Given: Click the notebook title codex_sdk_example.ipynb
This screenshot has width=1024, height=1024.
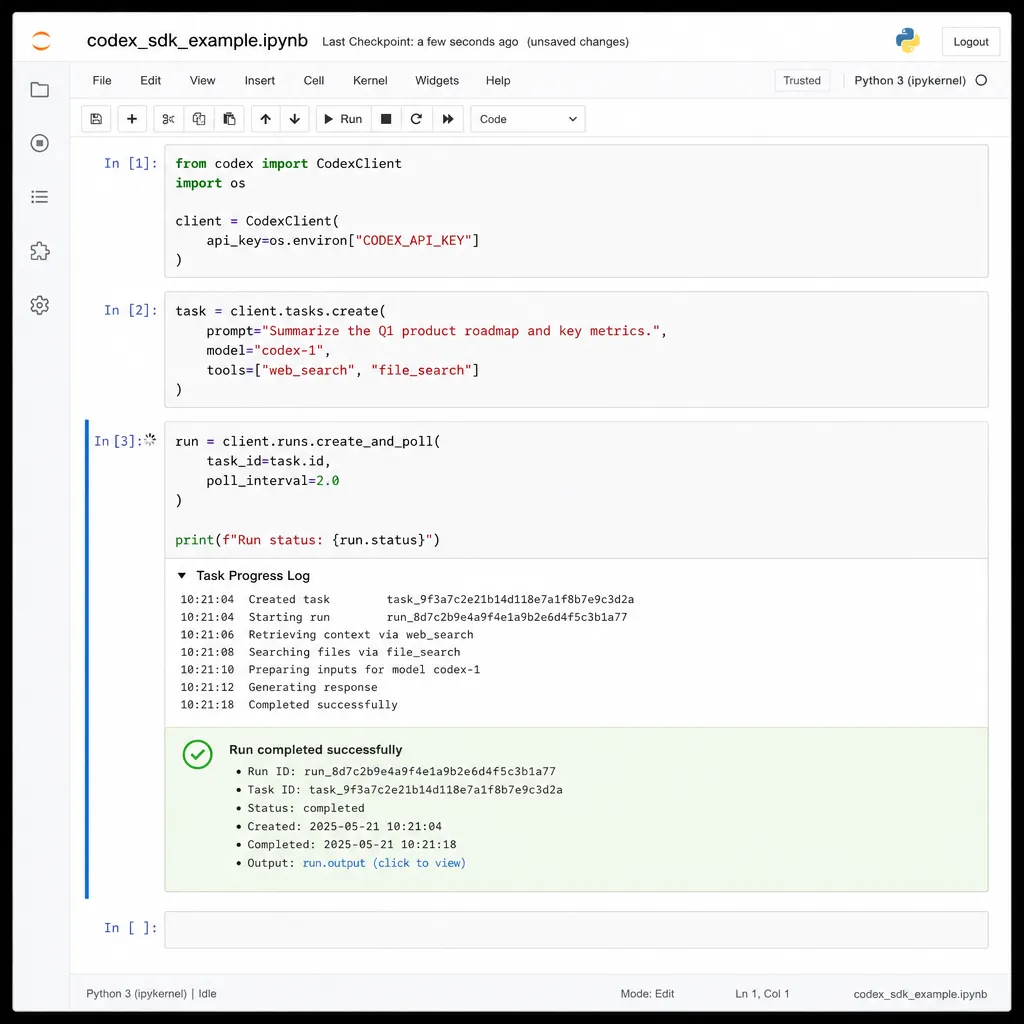Looking at the screenshot, I should point(197,40).
